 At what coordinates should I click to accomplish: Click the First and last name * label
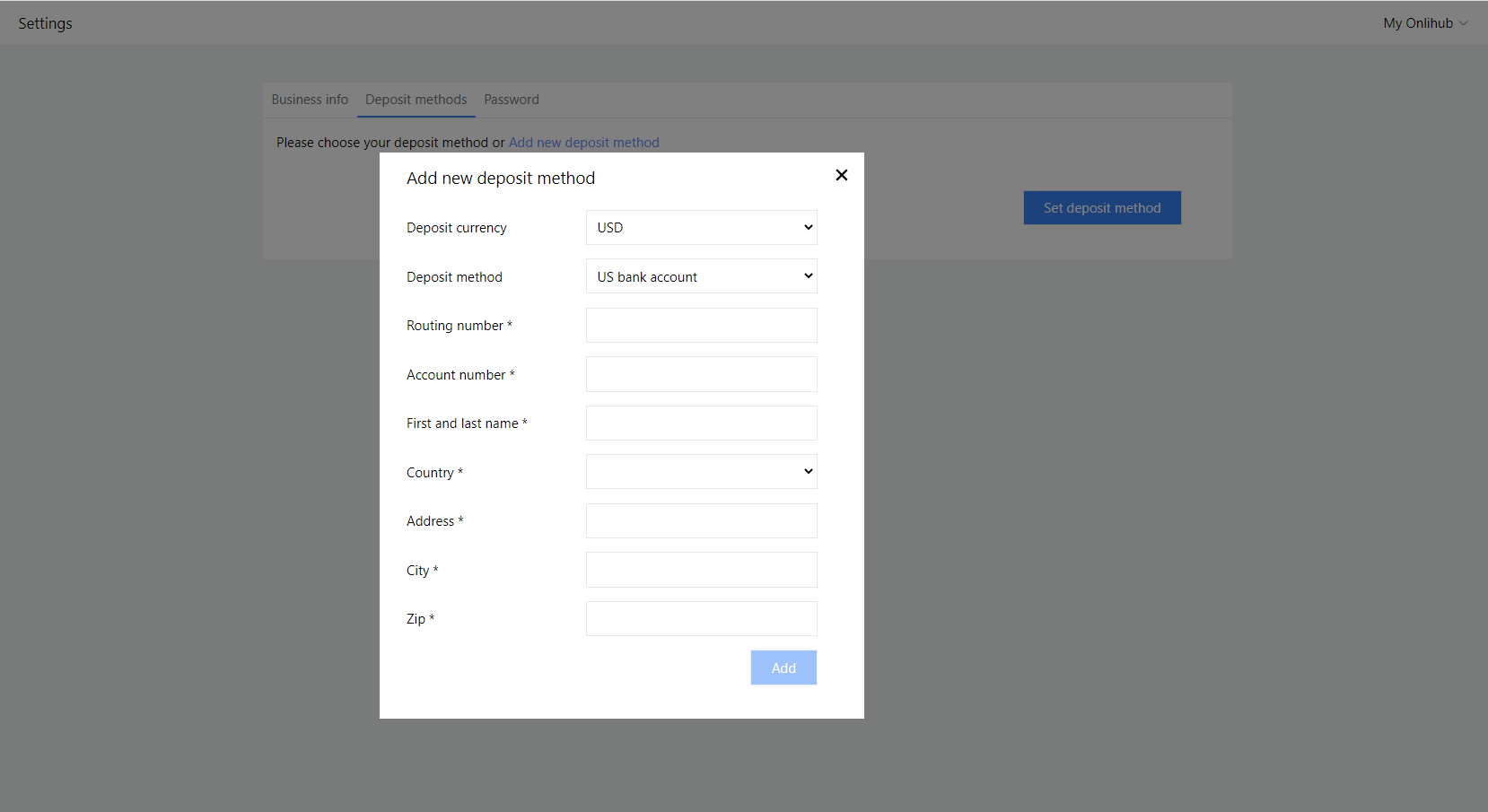point(467,423)
